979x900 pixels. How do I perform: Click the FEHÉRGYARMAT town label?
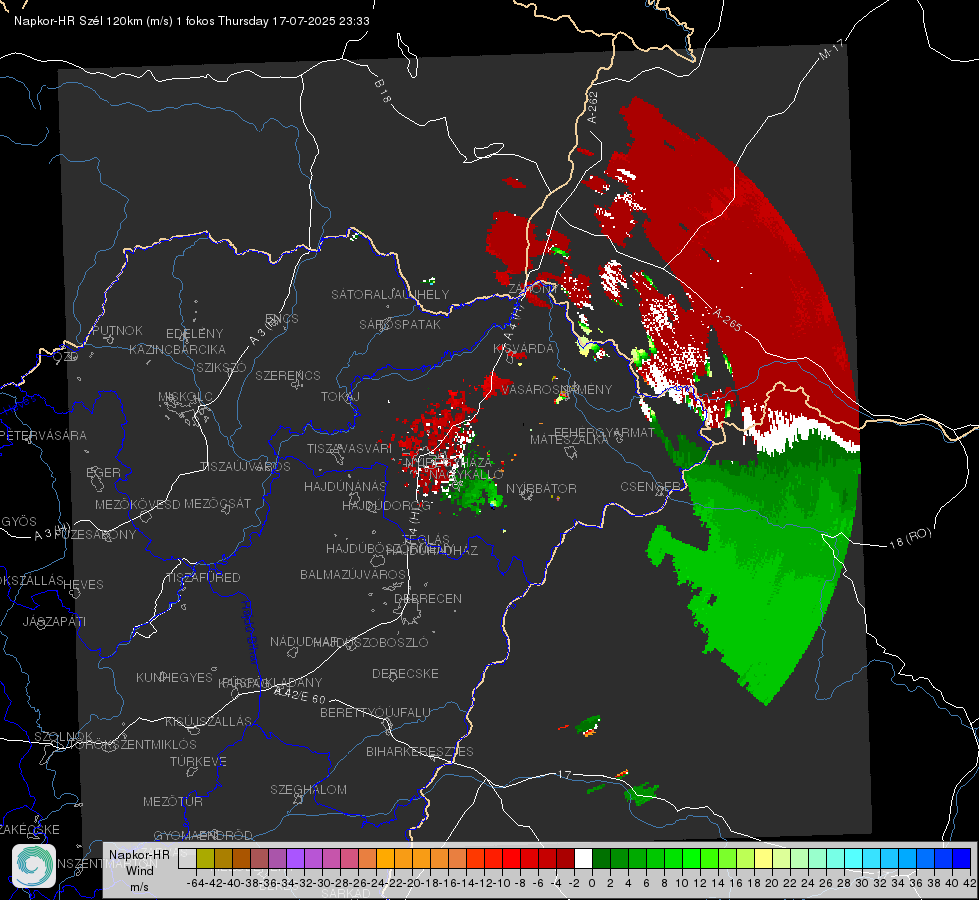[x=604, y=432]
